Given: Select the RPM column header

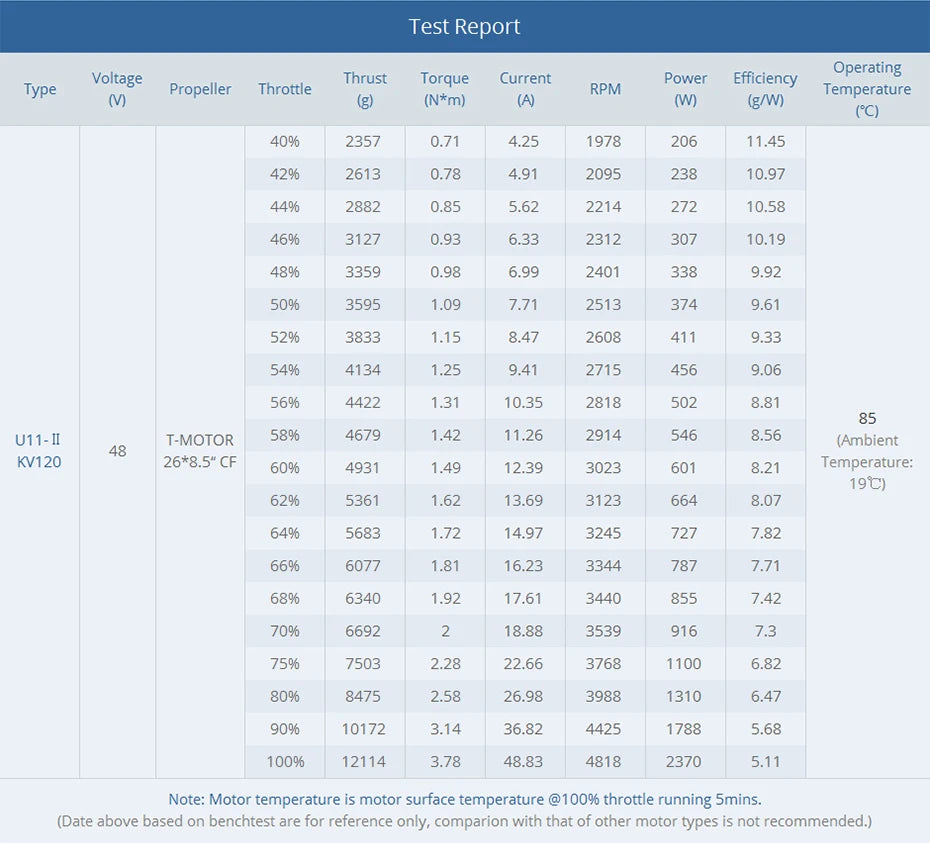Looking at the screenshot, I should click(605, 89).
